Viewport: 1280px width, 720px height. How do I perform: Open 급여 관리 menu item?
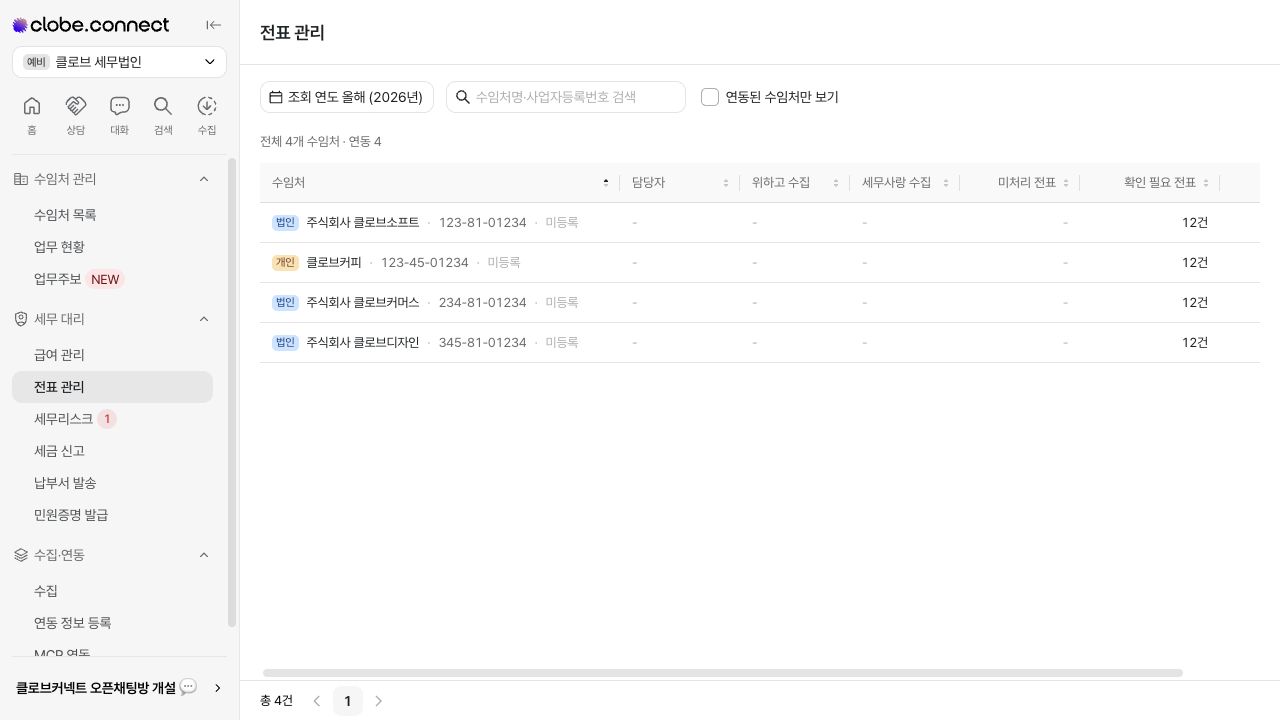112,355
